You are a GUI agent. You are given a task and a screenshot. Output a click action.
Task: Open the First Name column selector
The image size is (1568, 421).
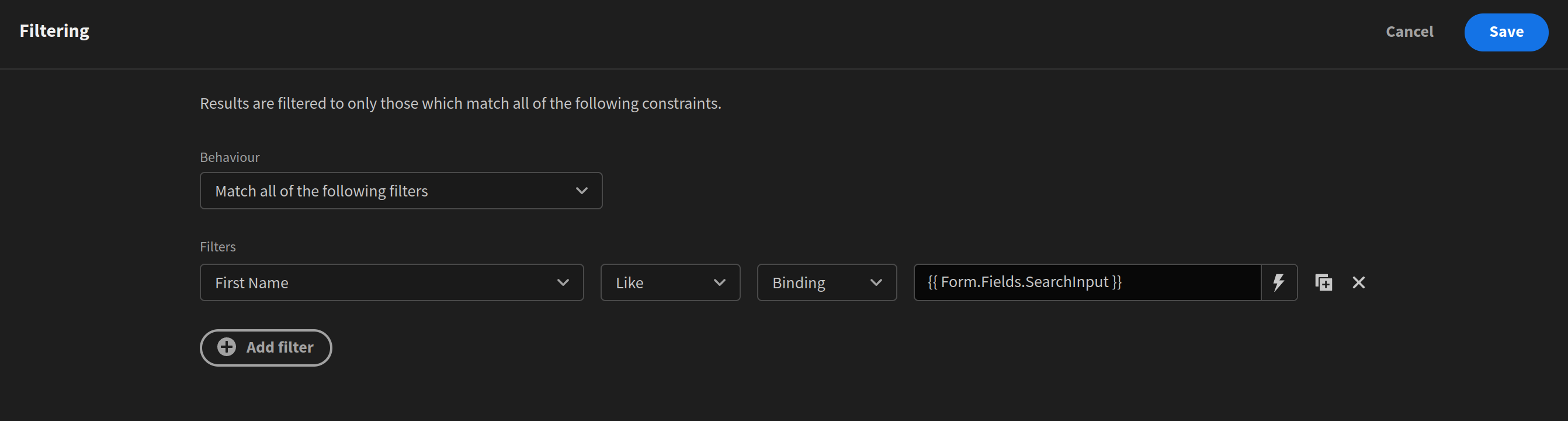[x=391, y=282]
